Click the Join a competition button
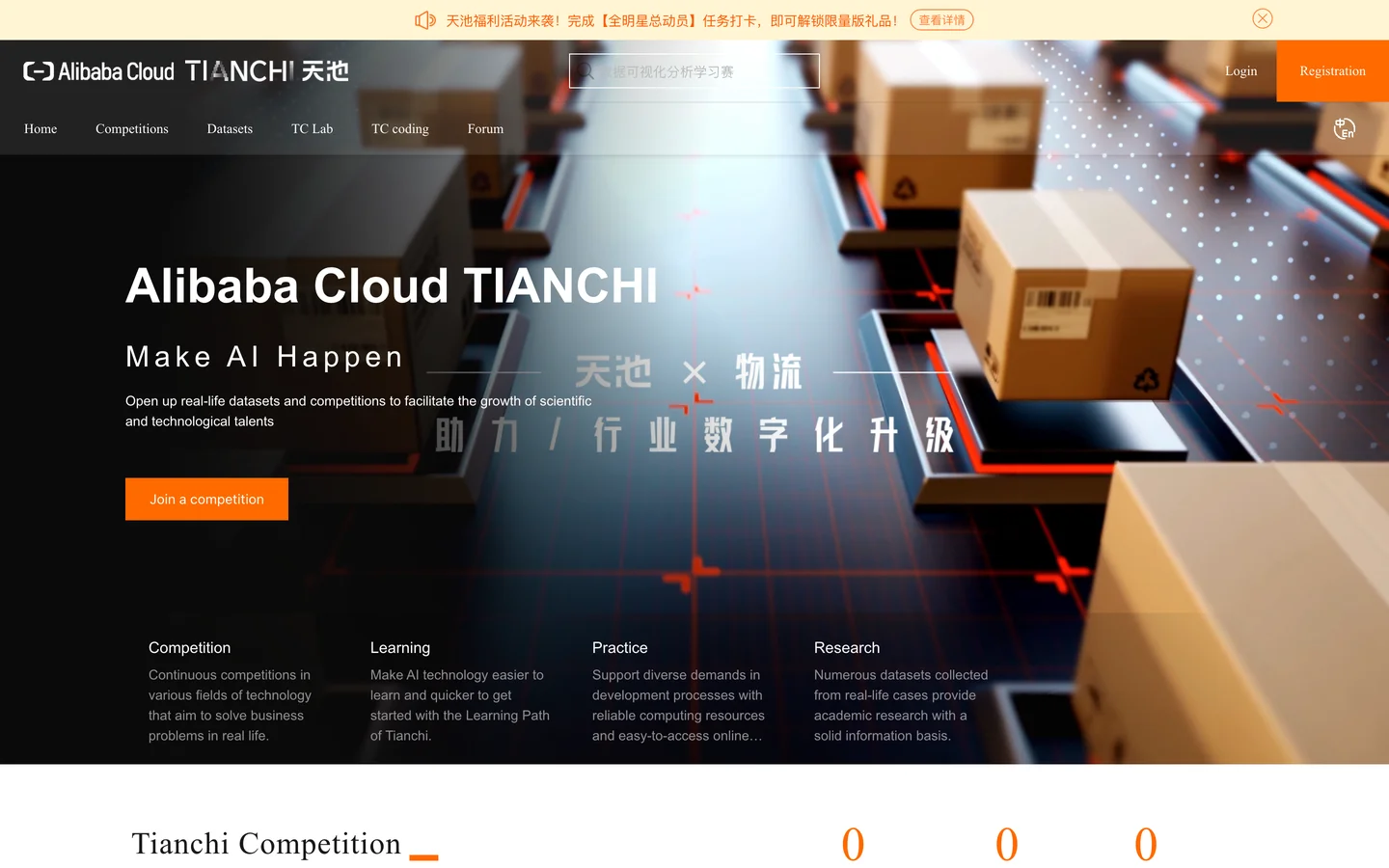 click(206, 500)
